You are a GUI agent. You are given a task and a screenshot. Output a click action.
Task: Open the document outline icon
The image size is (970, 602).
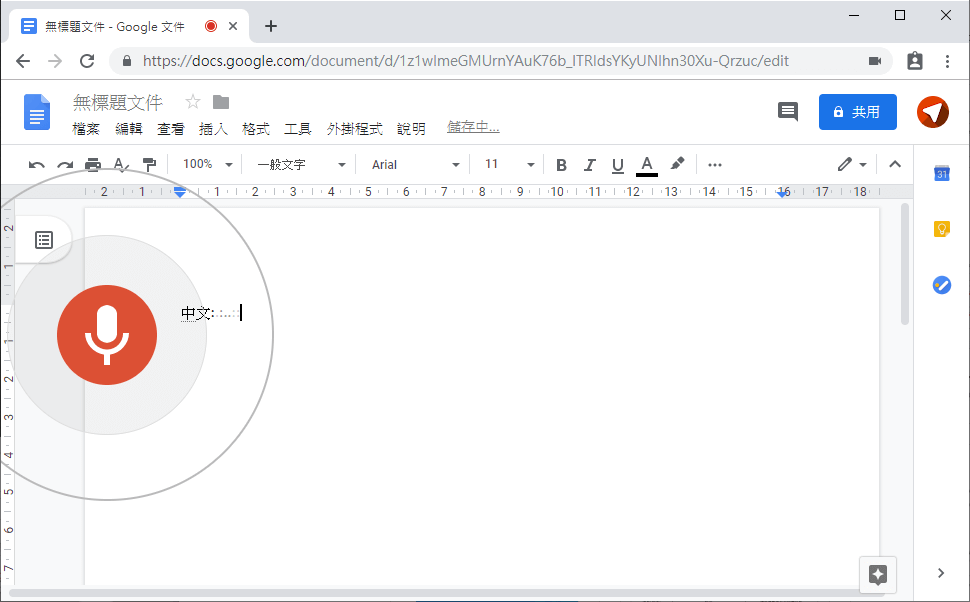[44, 240]
